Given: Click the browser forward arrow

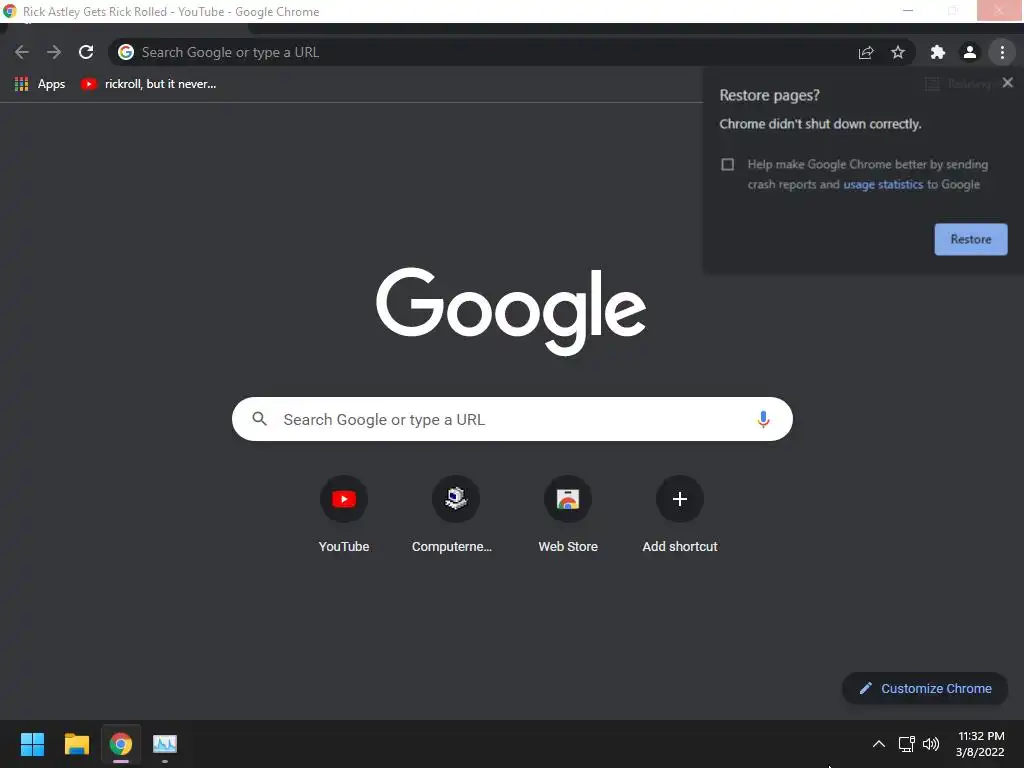Looking at the screenshot, I should pos(54,52).
